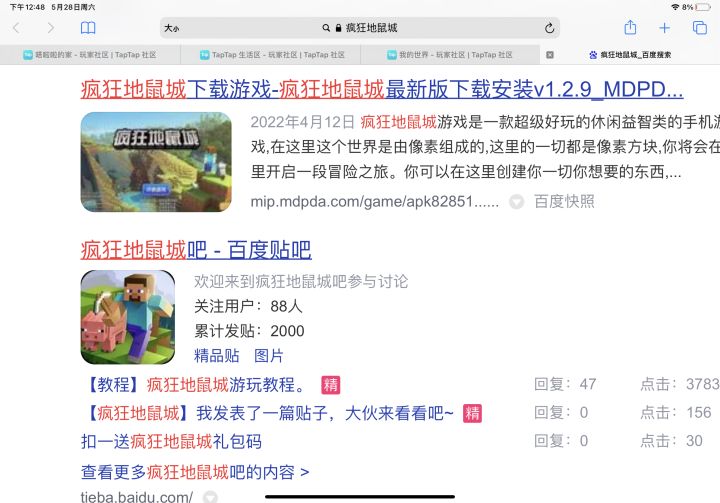Close the current tab with X icon
The width and height of the screenshot is (720, 503).
point(550,55)
